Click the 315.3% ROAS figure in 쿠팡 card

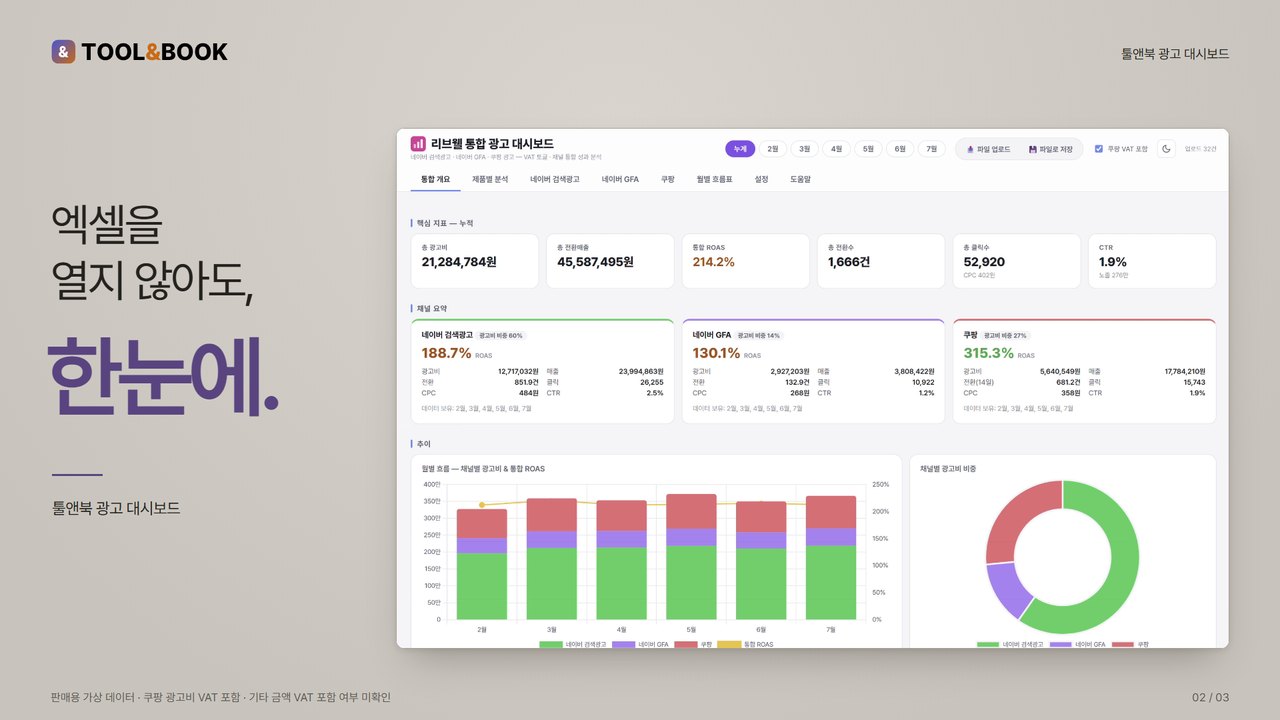(x=988, y=353)
